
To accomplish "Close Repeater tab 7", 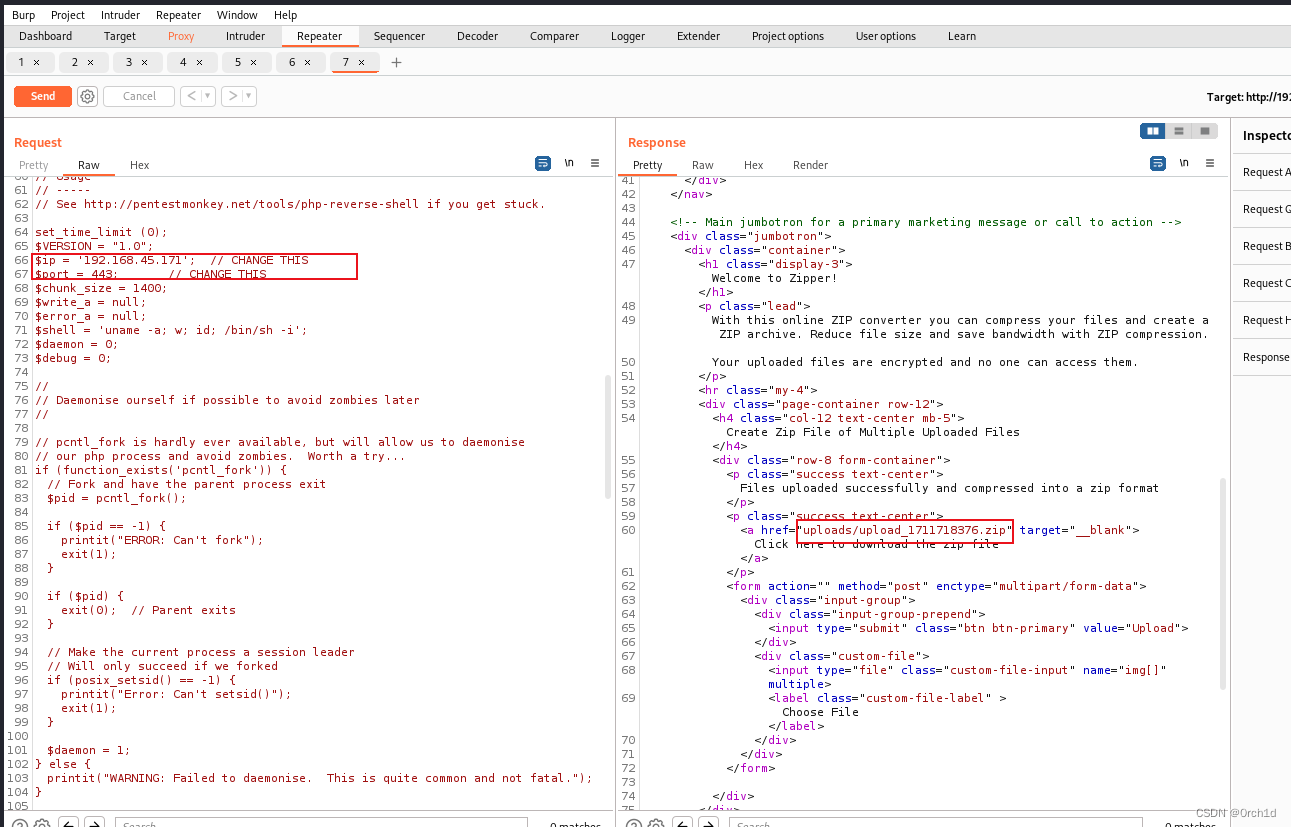I will pyautogui.click(x=362, y=62).
